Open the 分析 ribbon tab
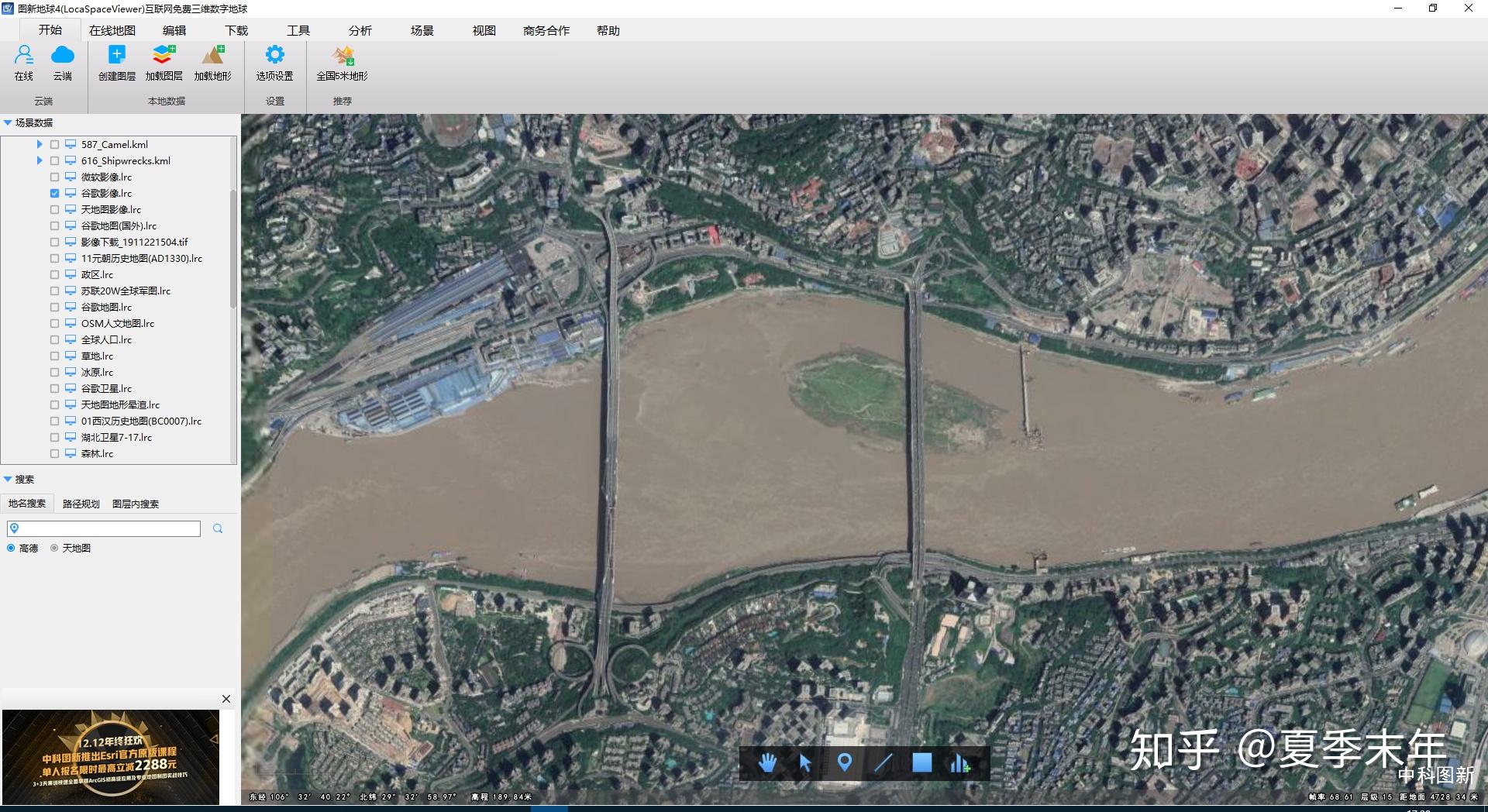 point(360,30)
